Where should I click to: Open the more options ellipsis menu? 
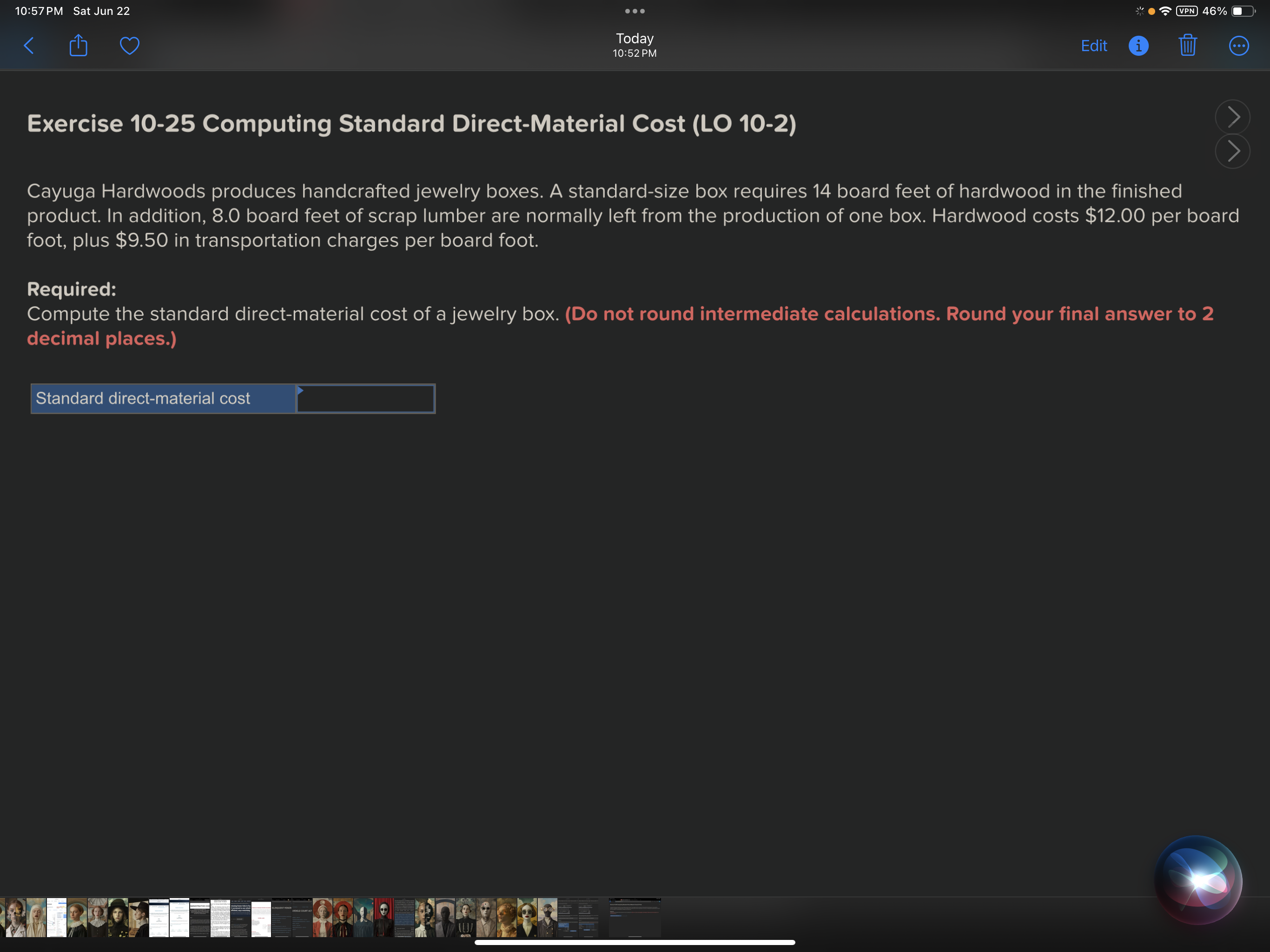[x=1238, y=46]
